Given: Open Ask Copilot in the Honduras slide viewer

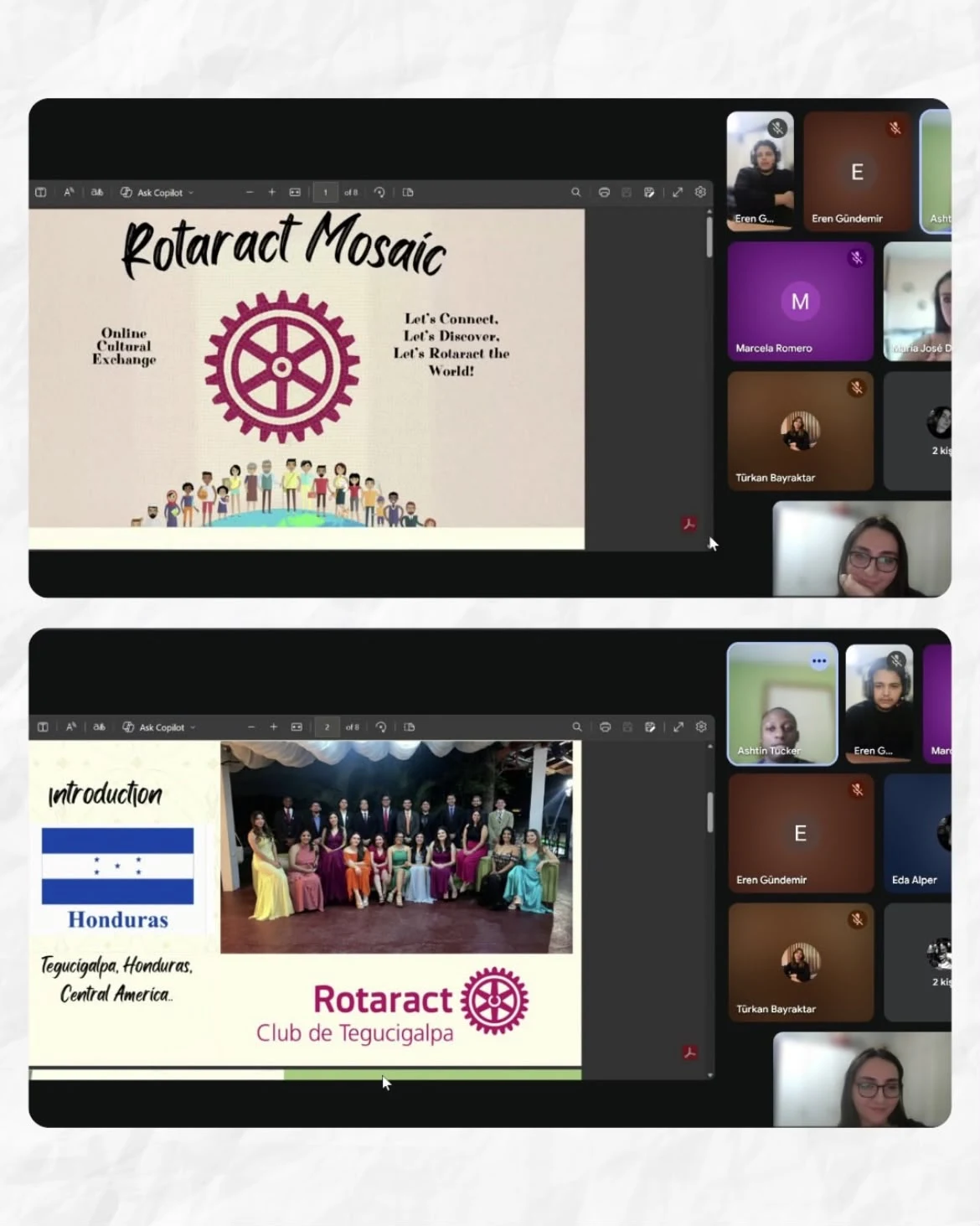Looking at the screenshot, I should click(153, 727).
